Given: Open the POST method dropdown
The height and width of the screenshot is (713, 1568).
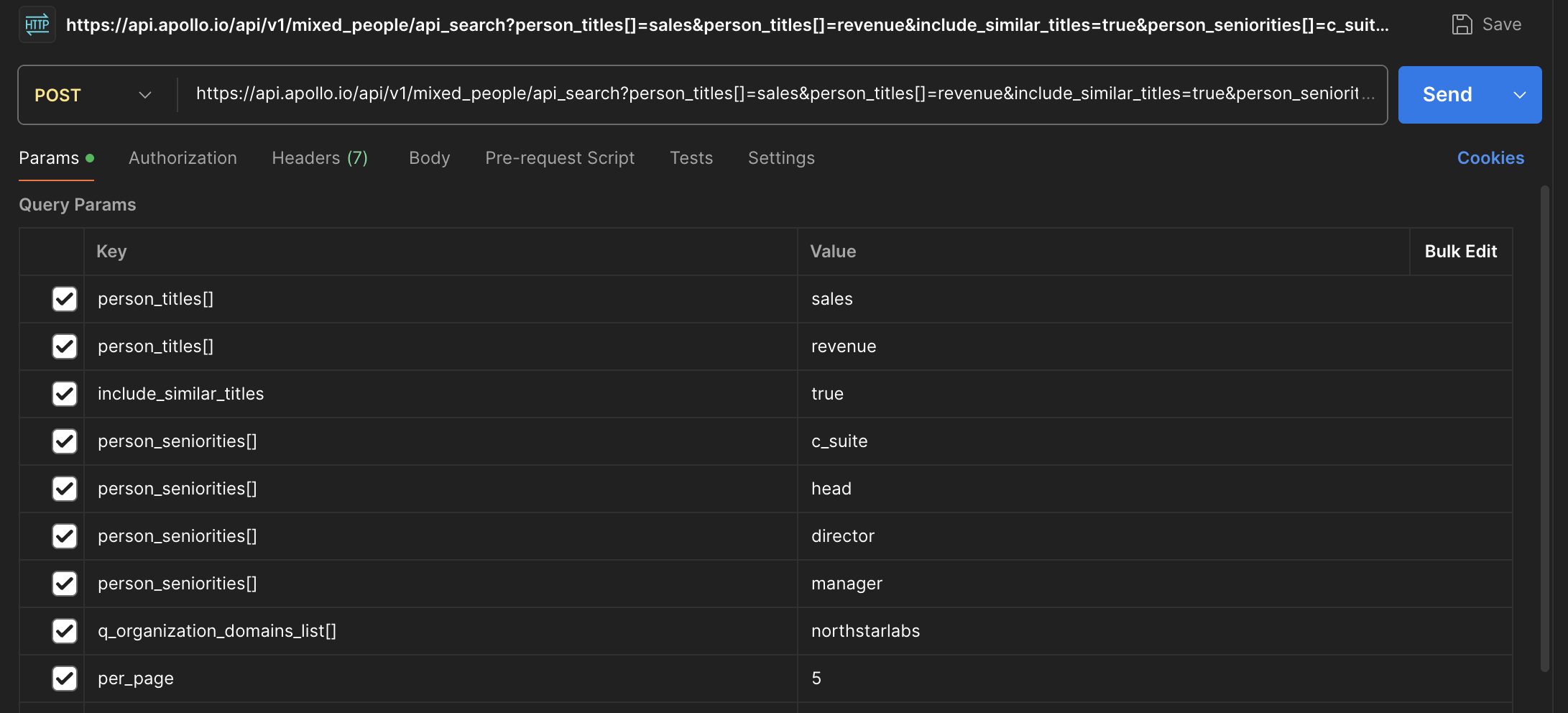Looking at the screenshot, I should 93,95.
